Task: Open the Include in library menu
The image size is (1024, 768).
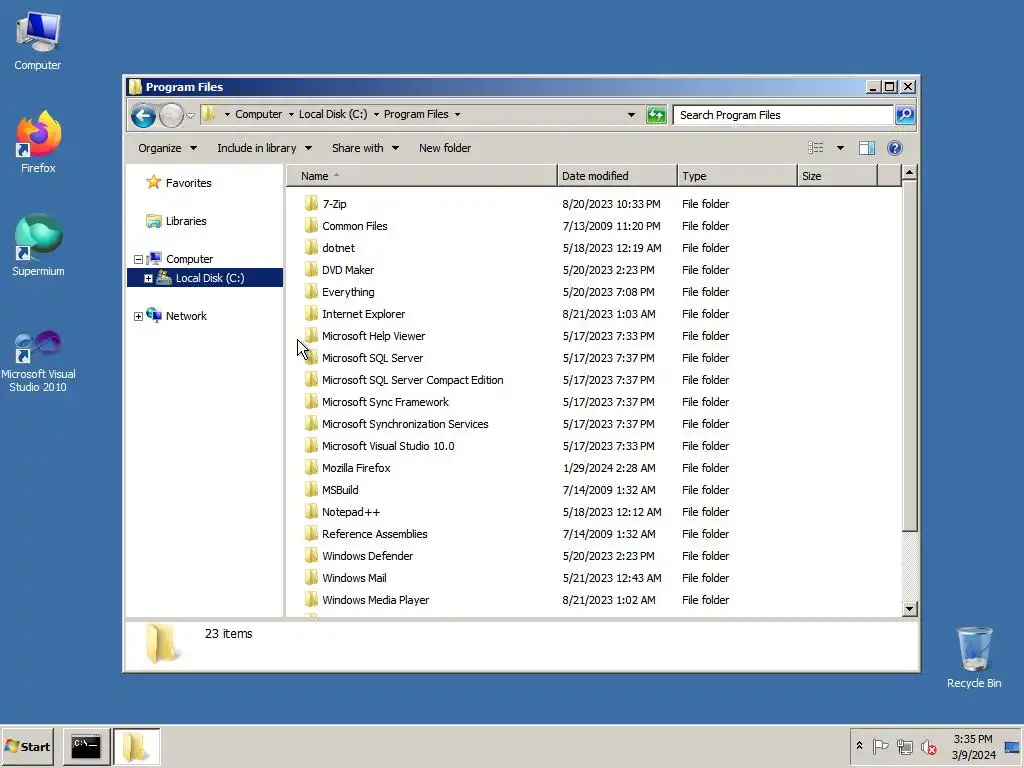Action: 264,148
